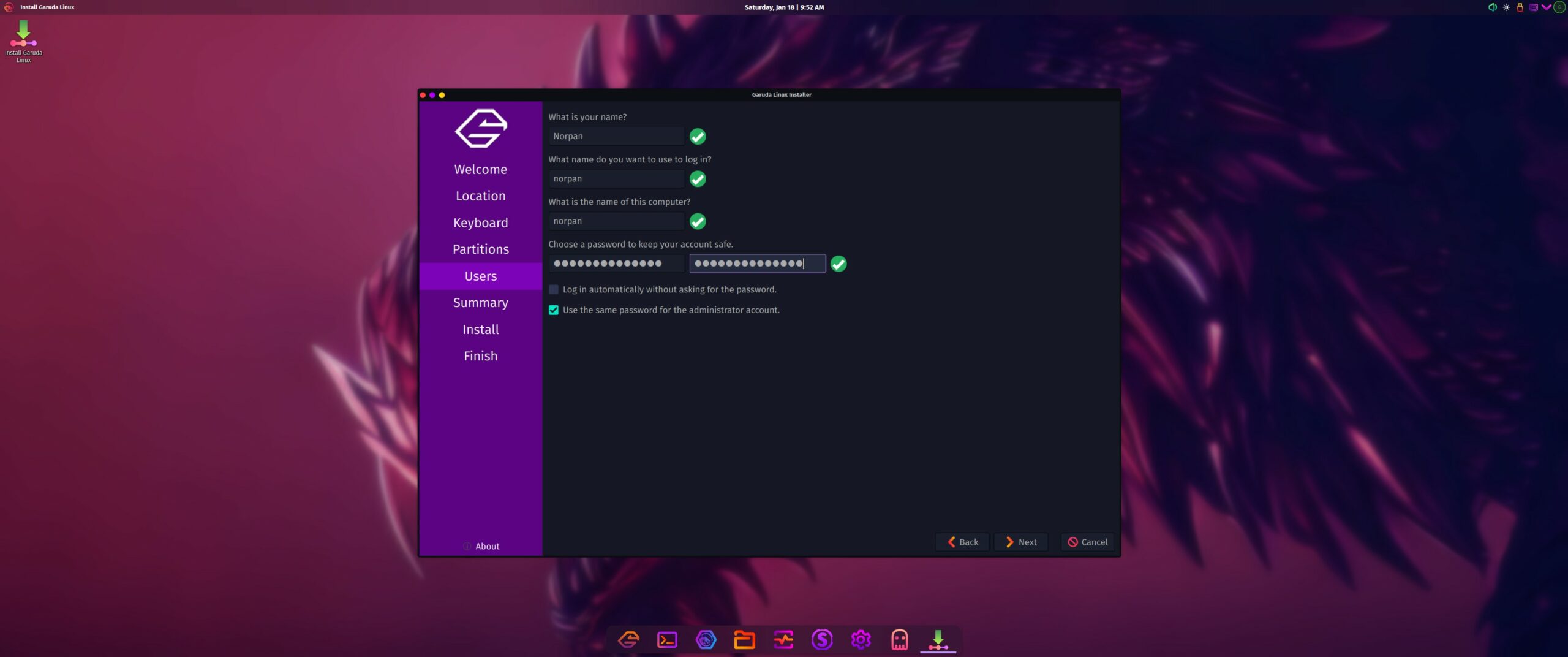Select the Summary step in the sidebar
Image resolution: width=1568 pixels, height=657 pixels.
tap(481, 303)
